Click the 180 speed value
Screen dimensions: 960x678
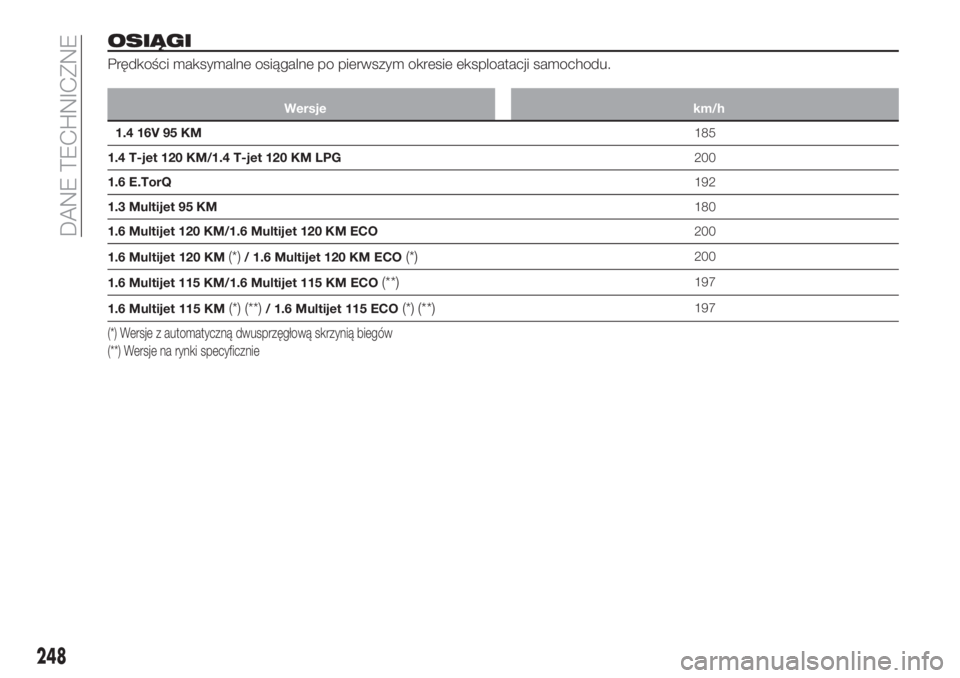(705, 207)
